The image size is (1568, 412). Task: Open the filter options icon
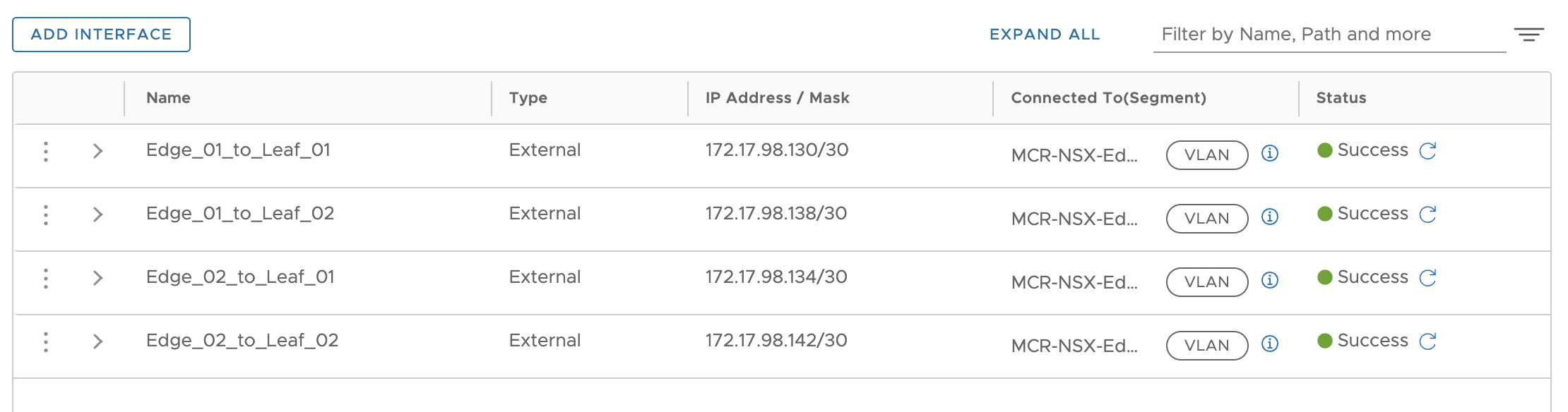1528,35
